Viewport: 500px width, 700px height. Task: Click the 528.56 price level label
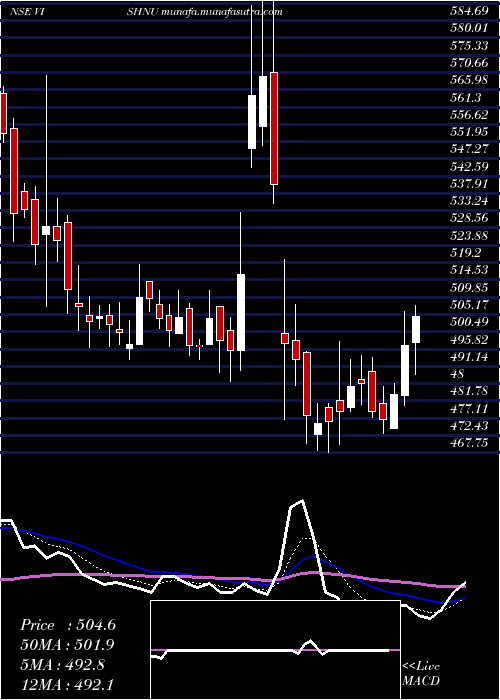click(x=469, y=218)
